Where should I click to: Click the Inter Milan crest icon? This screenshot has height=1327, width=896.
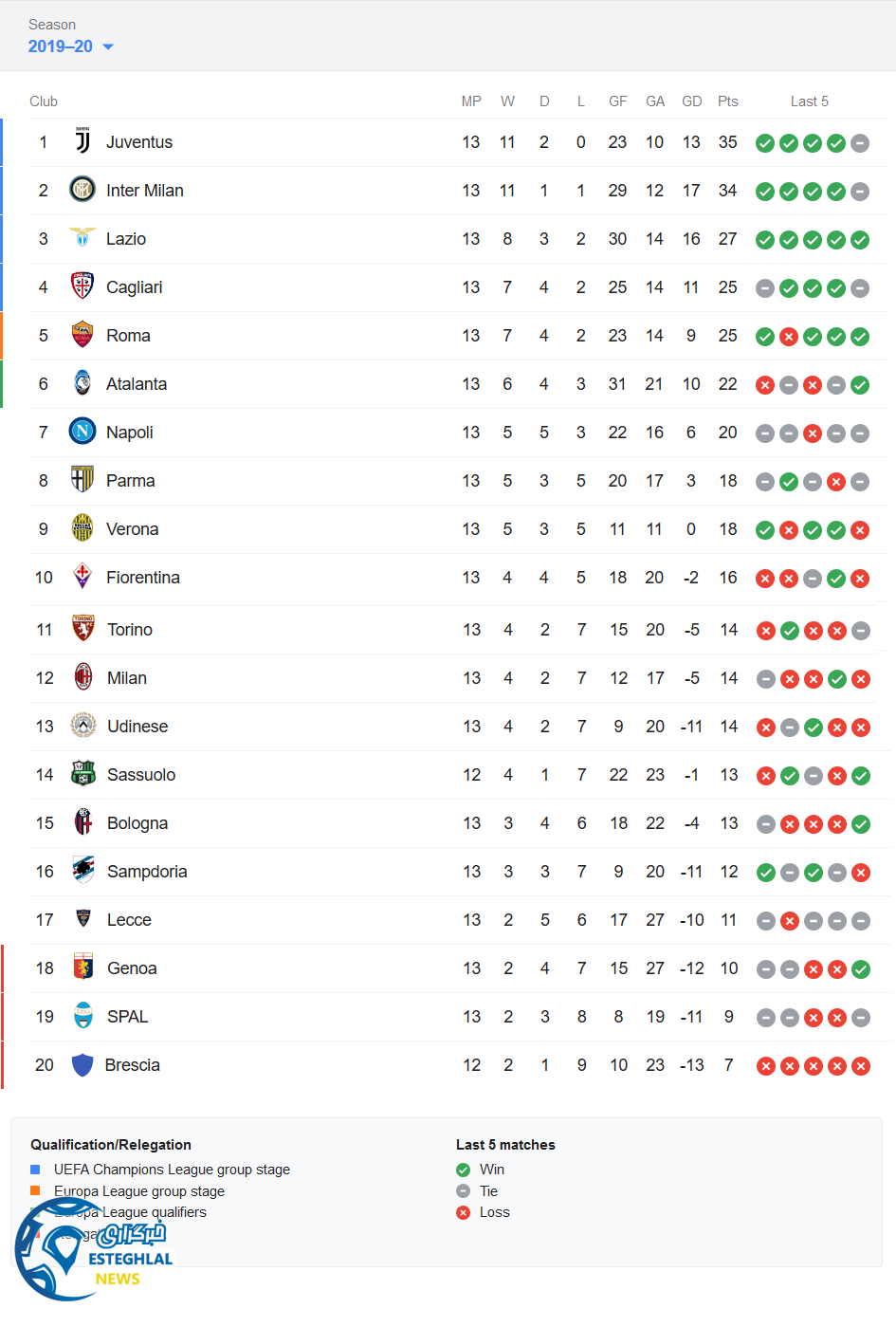pos(82,190)
